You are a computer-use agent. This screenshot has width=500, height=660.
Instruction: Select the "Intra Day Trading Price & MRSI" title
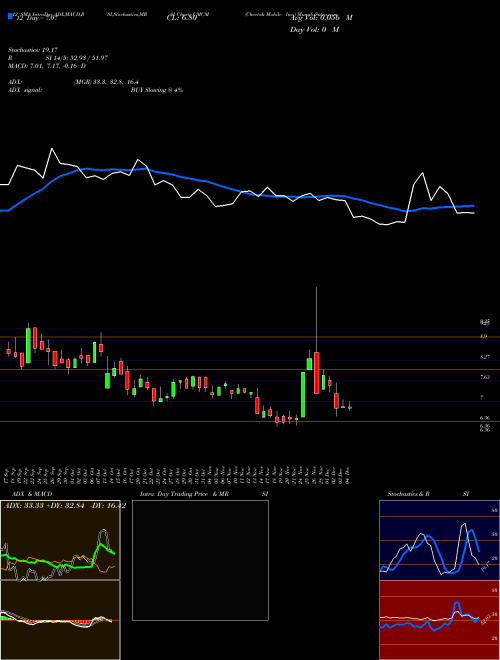[204, 494]
